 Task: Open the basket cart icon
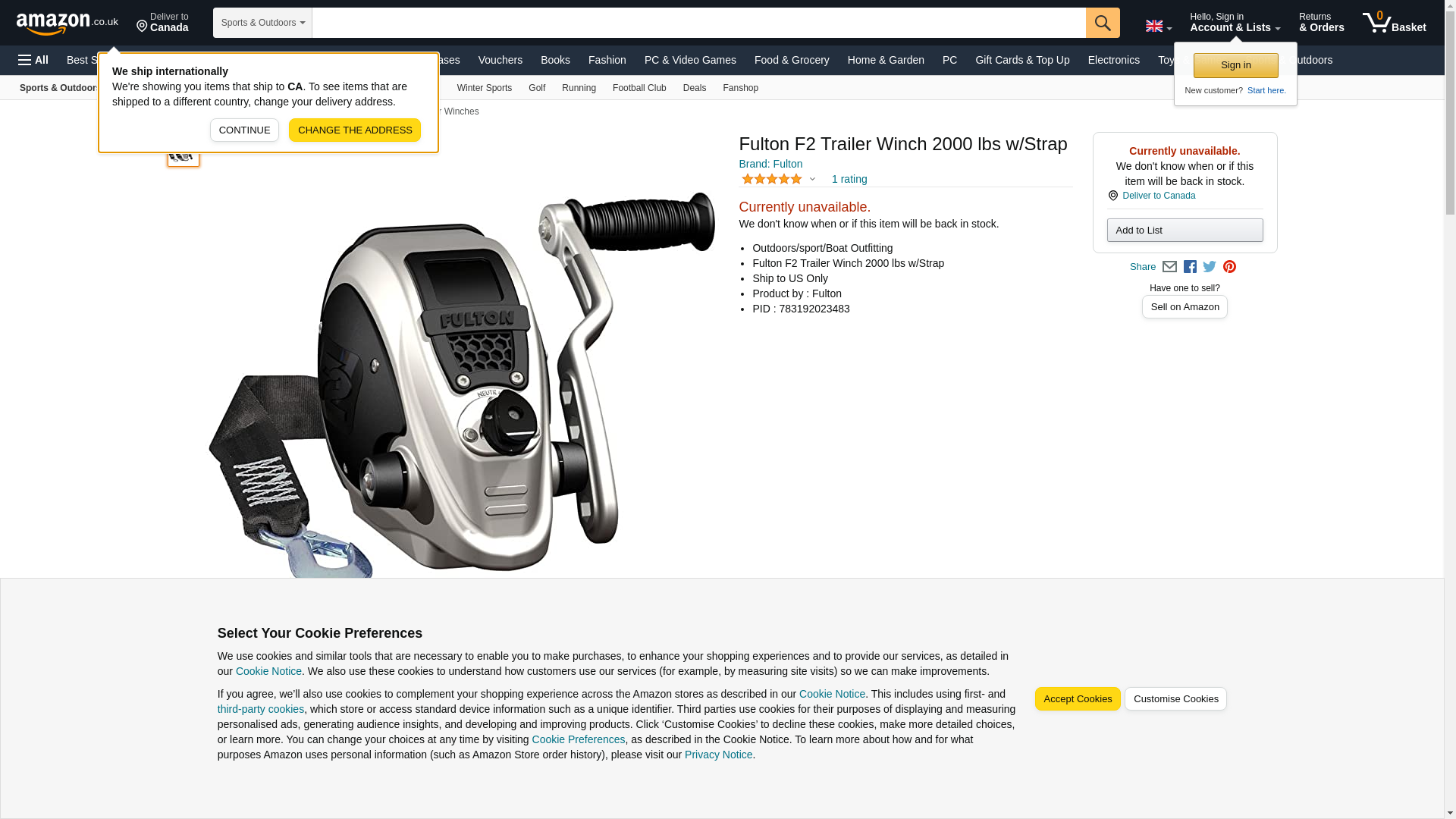coord(1394,23)
